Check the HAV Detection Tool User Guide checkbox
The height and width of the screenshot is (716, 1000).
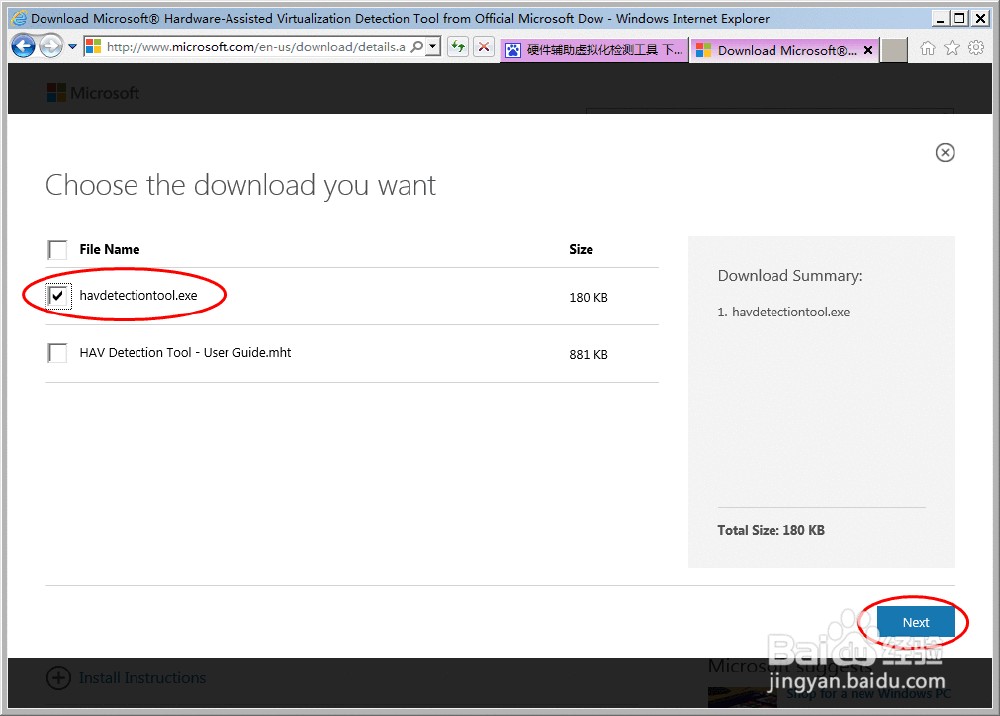click(x=57, y=353)
